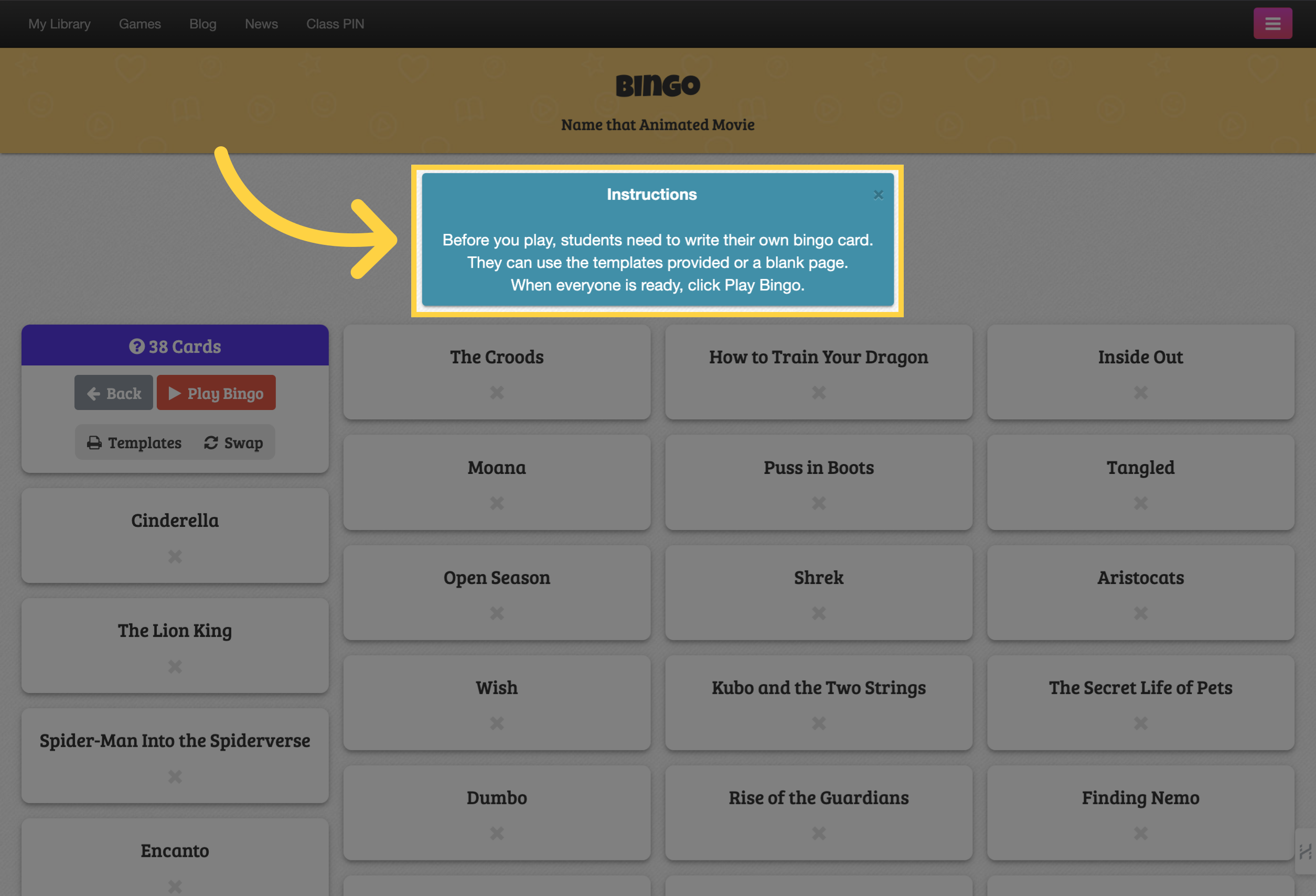Remove the Encanto card X icon
Screen dimensions: 1316x896
(x=175, y=887)
